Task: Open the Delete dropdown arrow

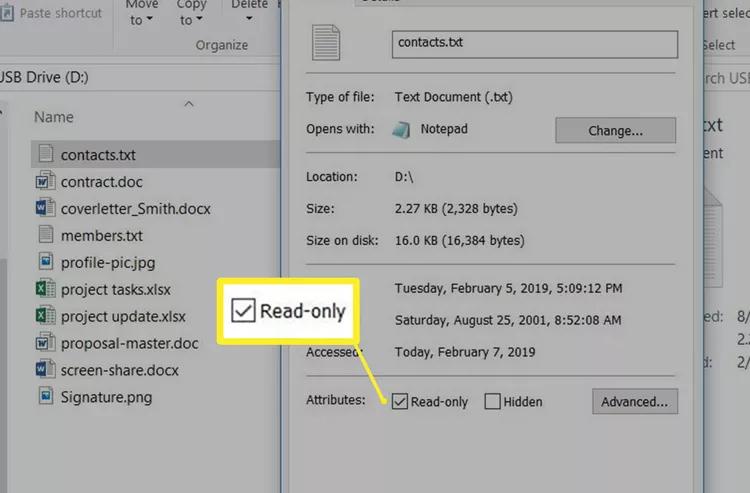Action: click(249, 19)
